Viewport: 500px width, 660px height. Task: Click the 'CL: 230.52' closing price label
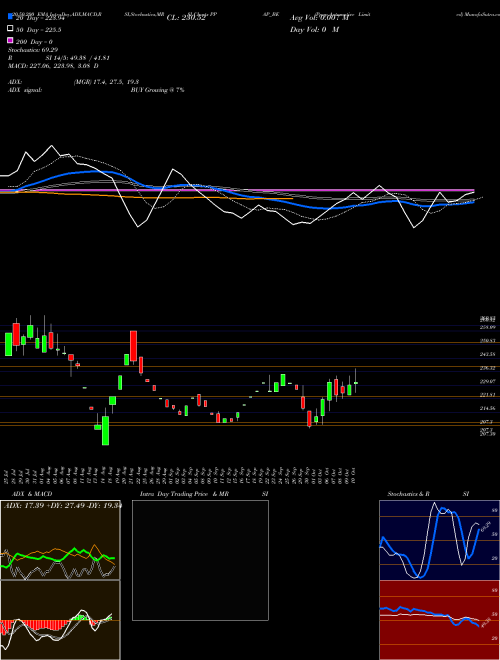[186, 18]
